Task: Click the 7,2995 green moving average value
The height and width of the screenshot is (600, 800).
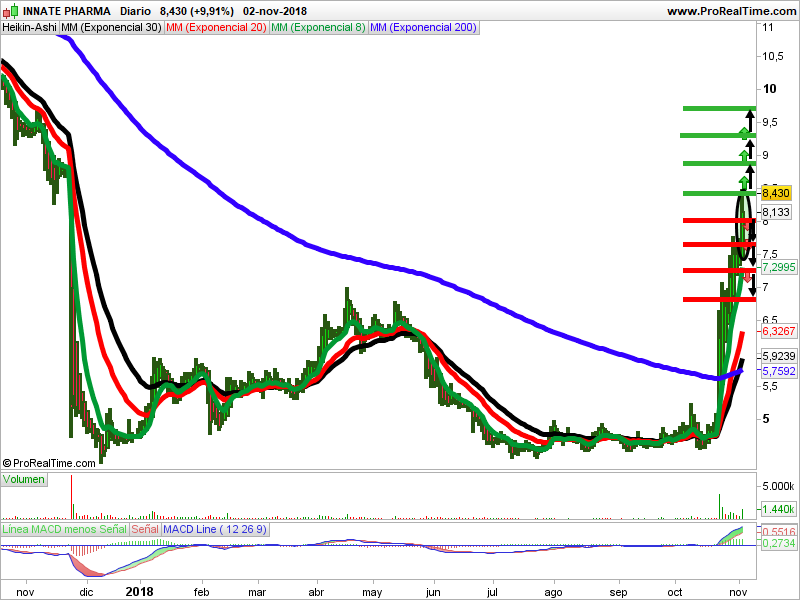Action: coord(779,267)
